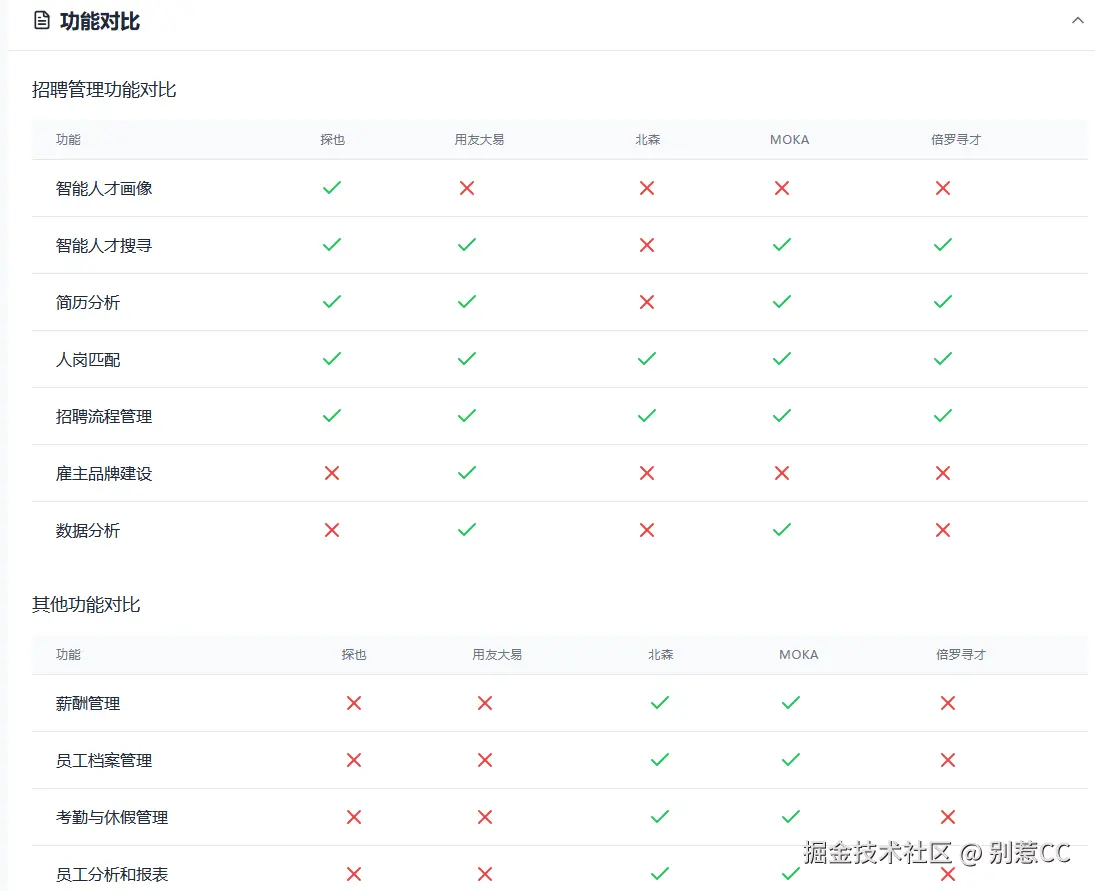Click the 招聘流程管理 row label

click(x=104, y=417)
